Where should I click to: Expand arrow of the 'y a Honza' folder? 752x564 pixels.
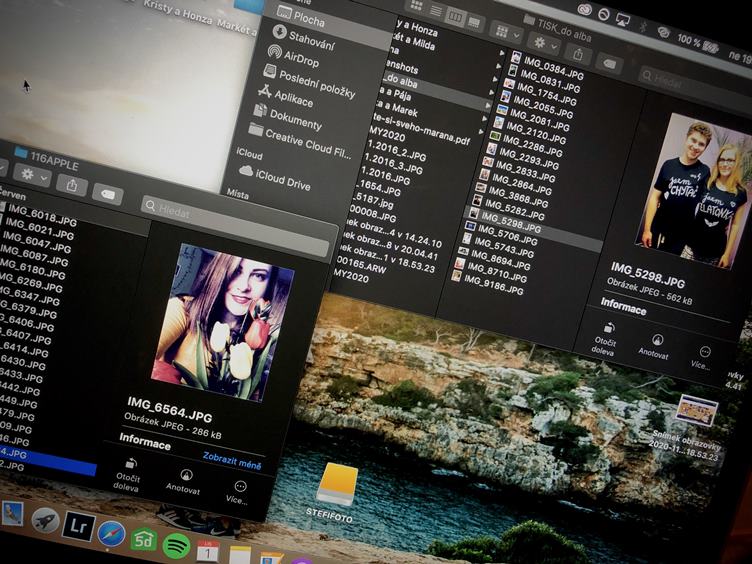click(x=502, y=53)
